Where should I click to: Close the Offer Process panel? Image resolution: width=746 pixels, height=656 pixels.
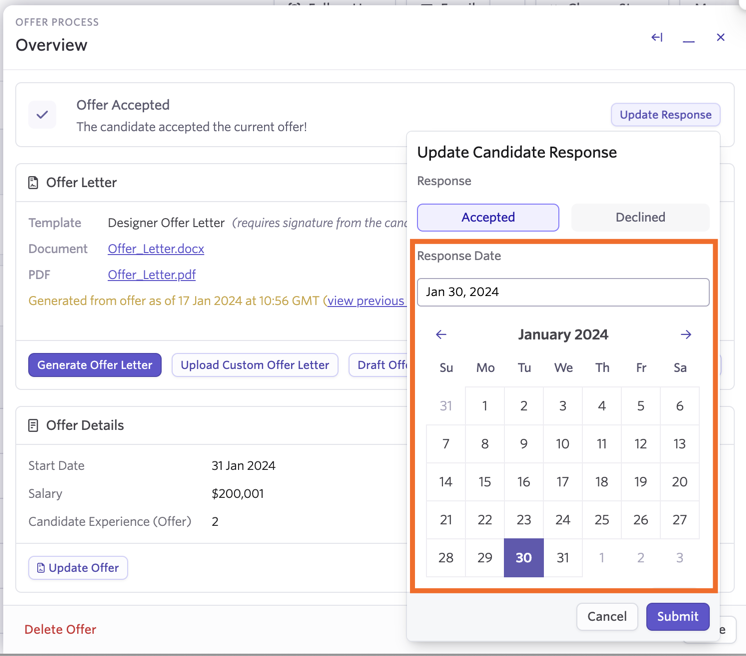(x=720, y=37)
